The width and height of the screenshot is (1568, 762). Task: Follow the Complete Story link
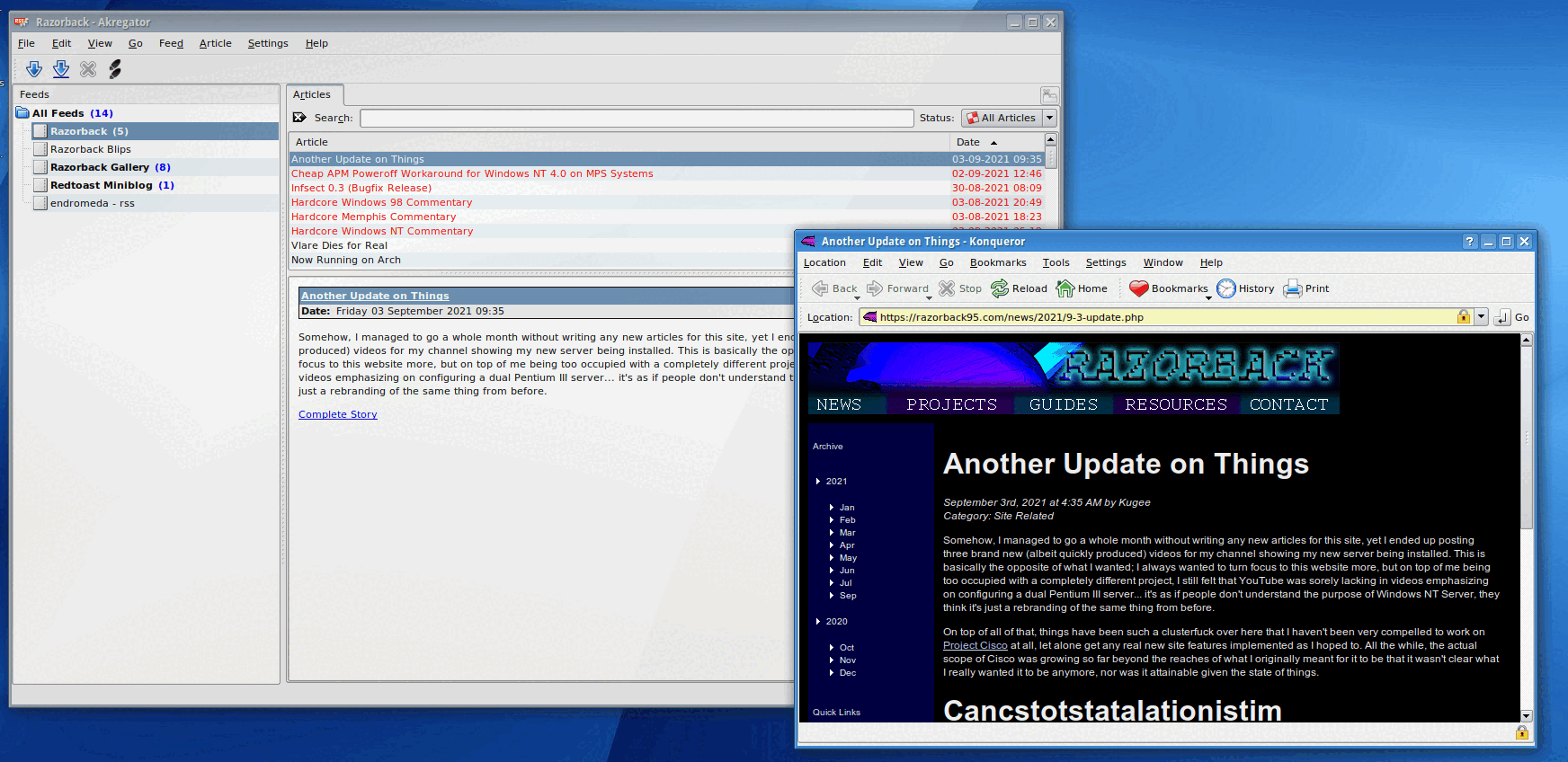coord(338,414)
